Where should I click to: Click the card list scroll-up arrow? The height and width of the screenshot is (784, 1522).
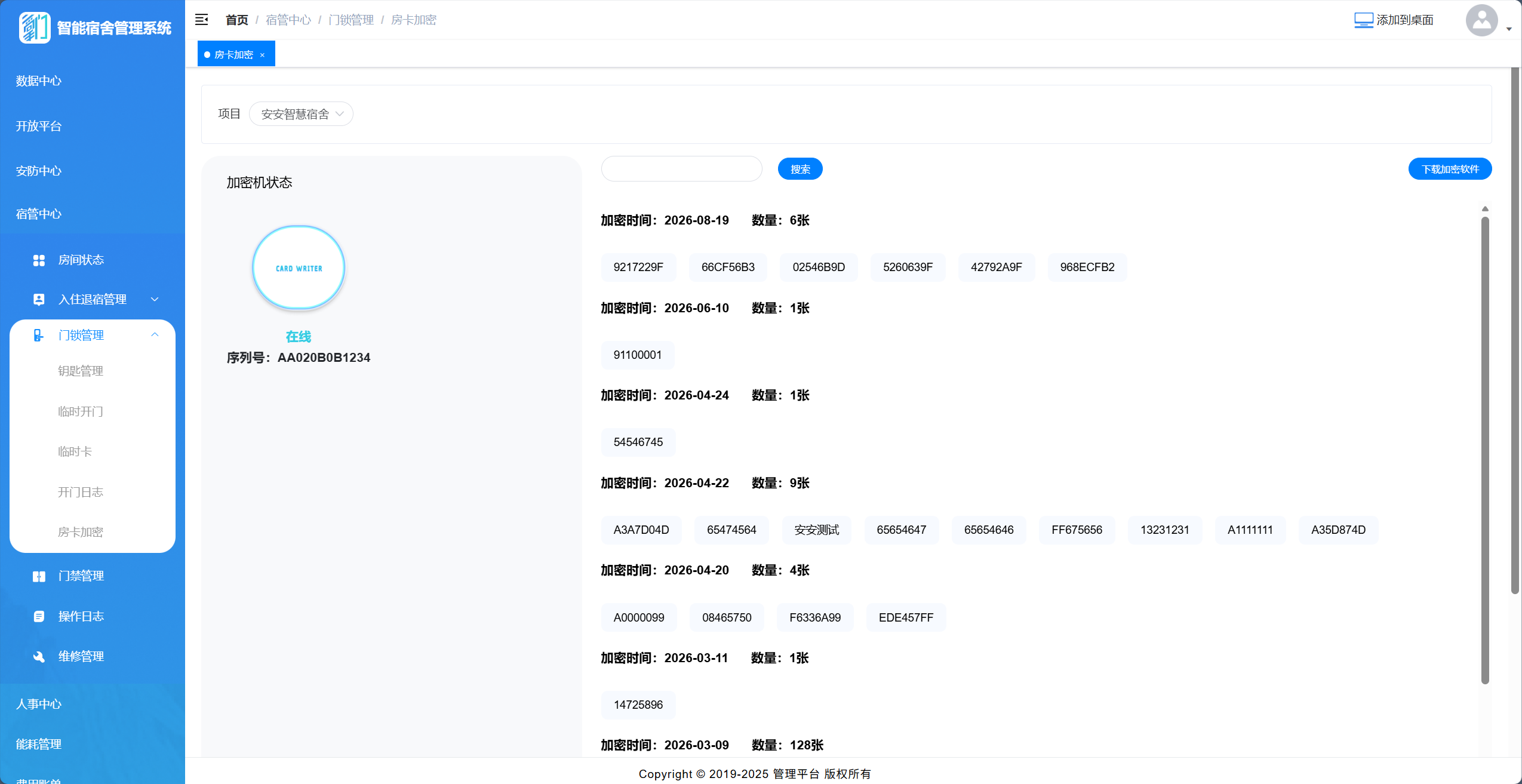pyautogui.click(x=1485, y=208)
